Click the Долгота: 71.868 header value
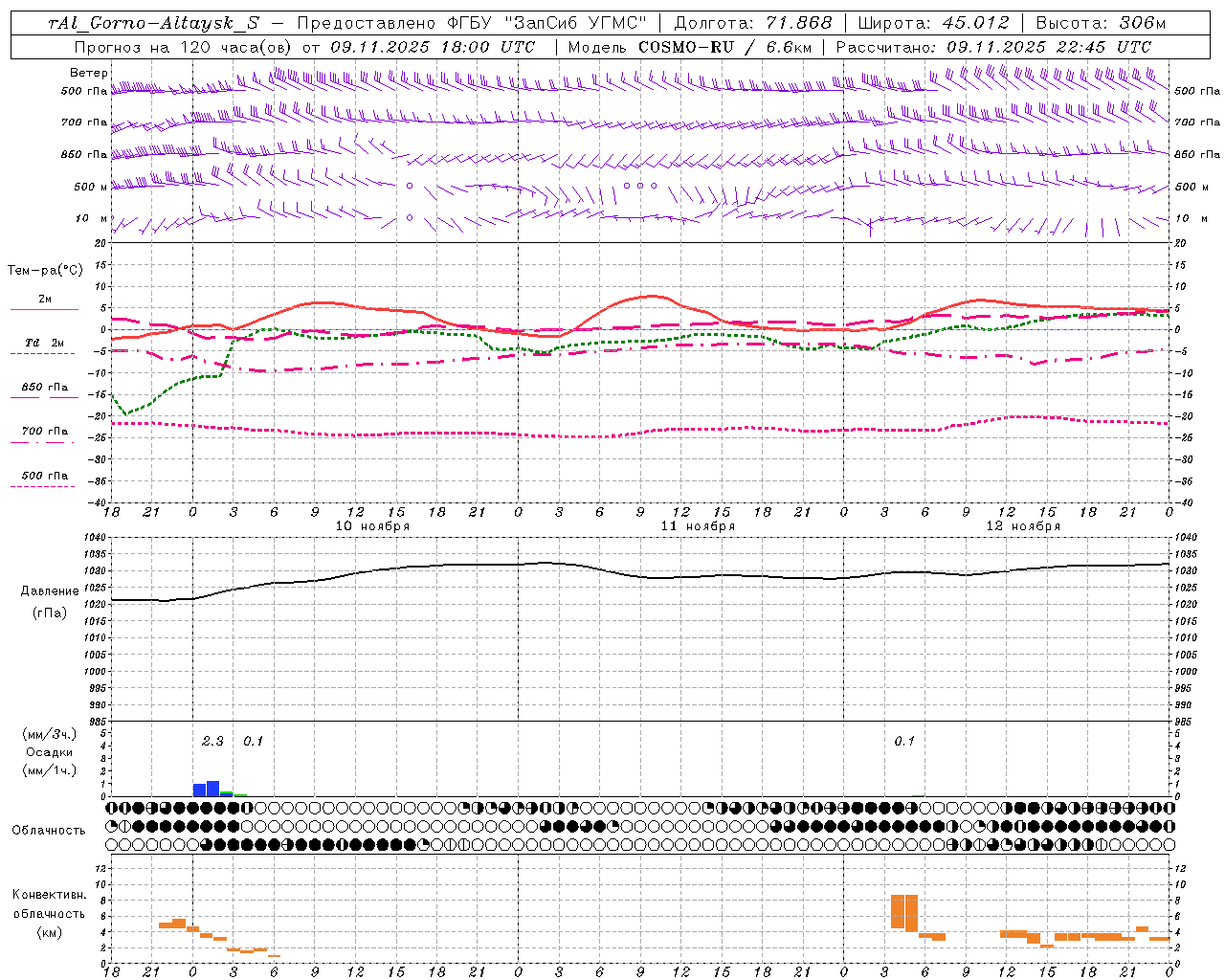 [753, 23]
